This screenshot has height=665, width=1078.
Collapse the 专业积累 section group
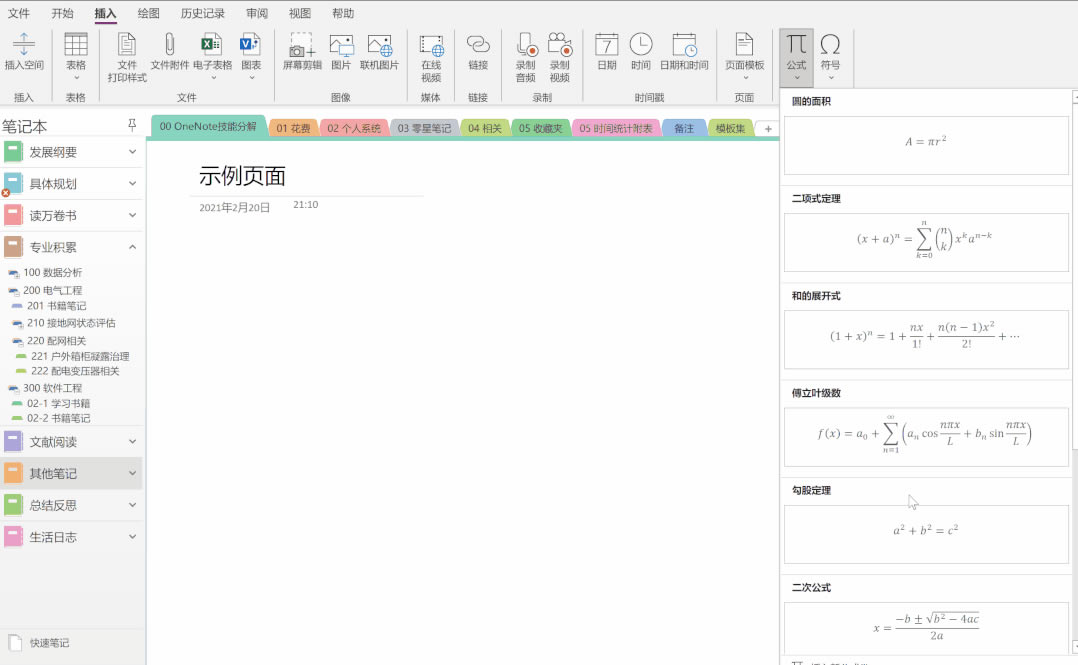(x=129, y=246)
